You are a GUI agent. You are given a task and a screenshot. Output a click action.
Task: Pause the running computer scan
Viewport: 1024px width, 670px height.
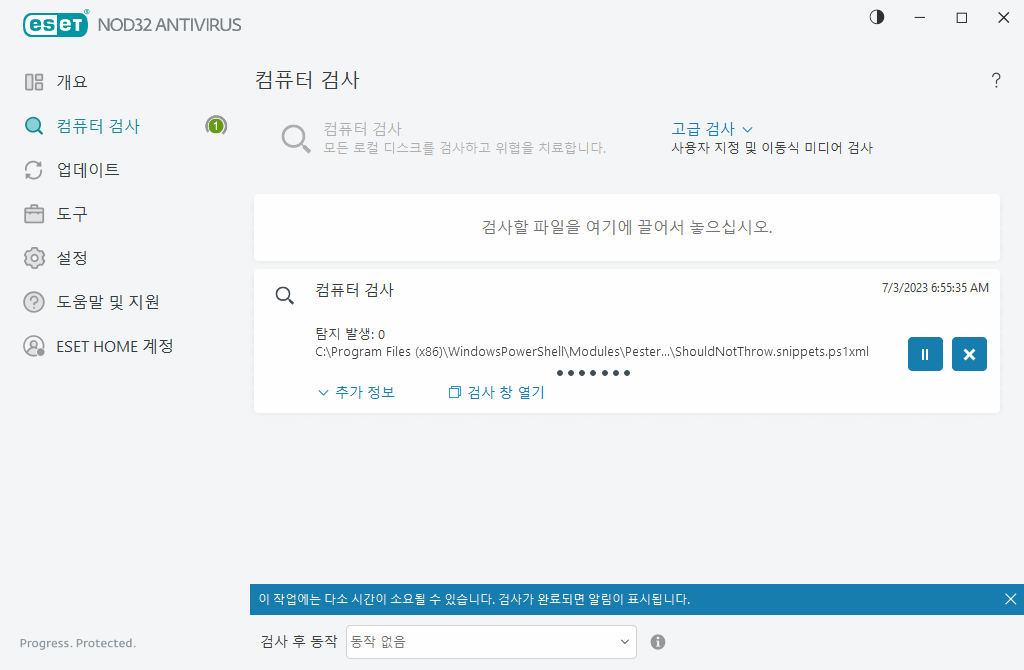click(x=925, y=354)
